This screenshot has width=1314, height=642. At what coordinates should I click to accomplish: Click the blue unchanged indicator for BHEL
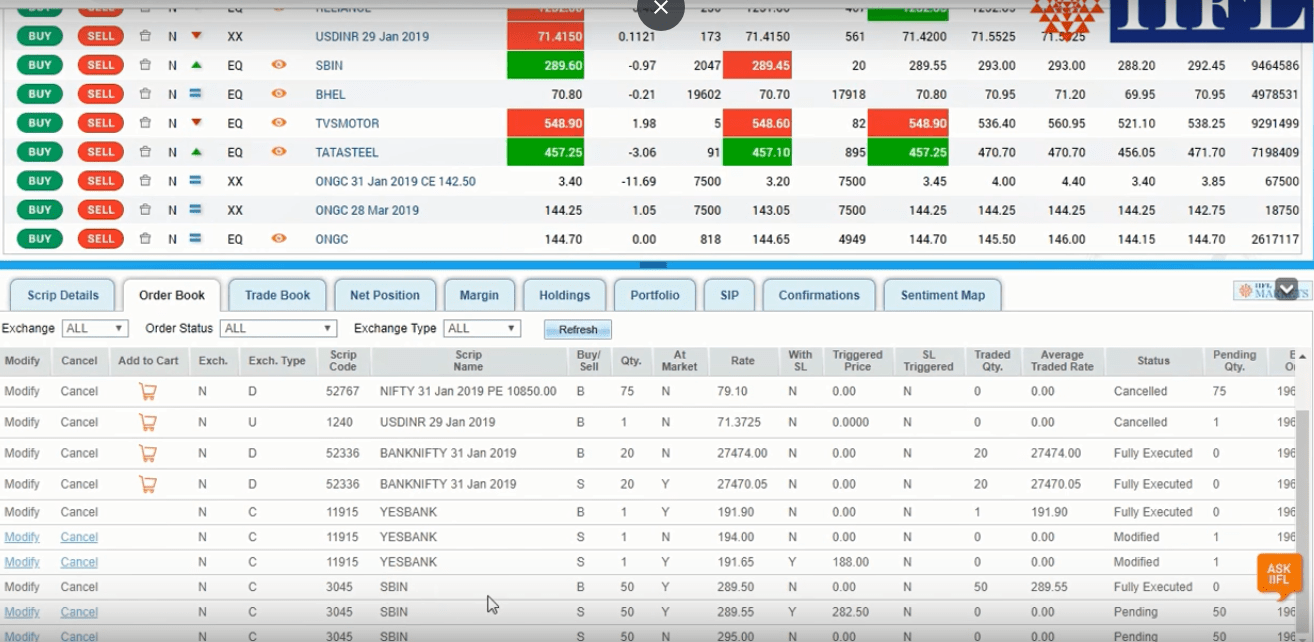tap(196, 94)
